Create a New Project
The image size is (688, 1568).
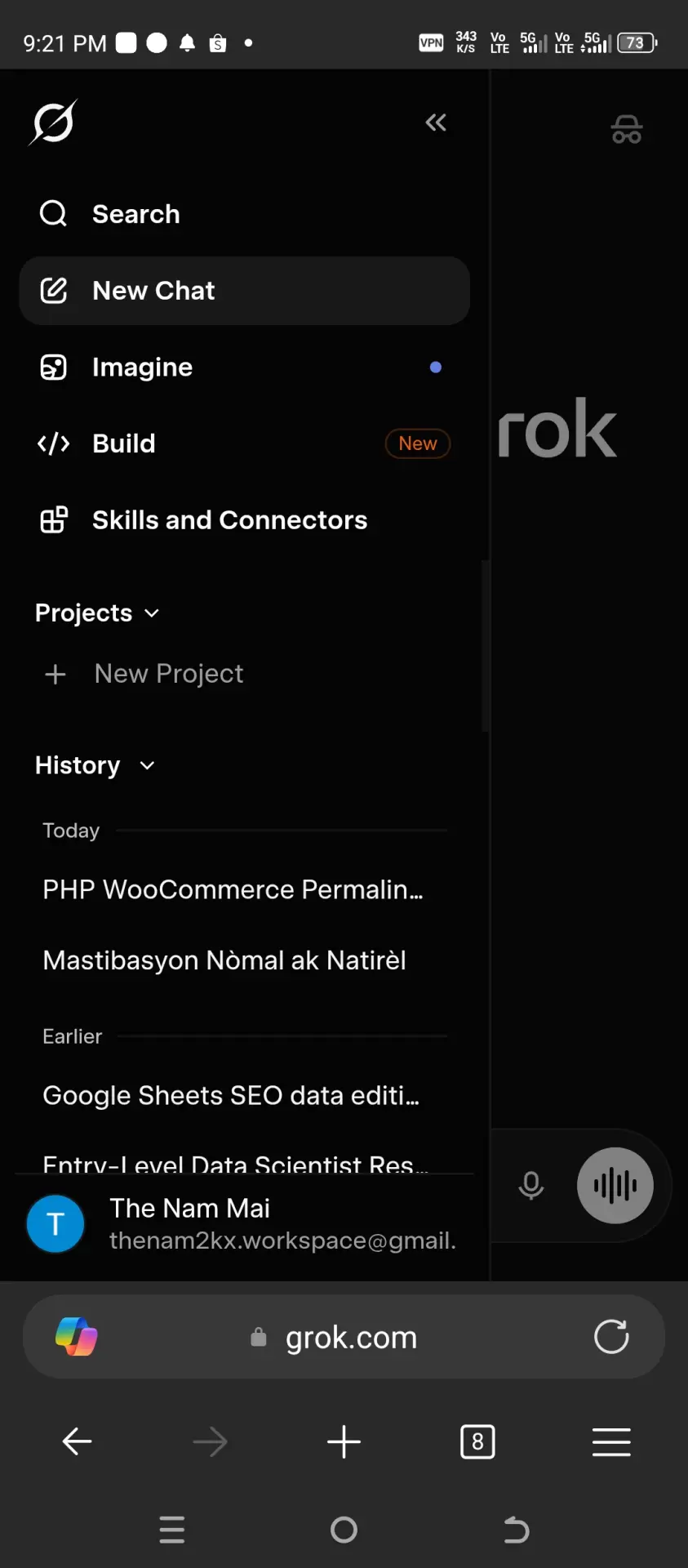click(x=244, y=674)
